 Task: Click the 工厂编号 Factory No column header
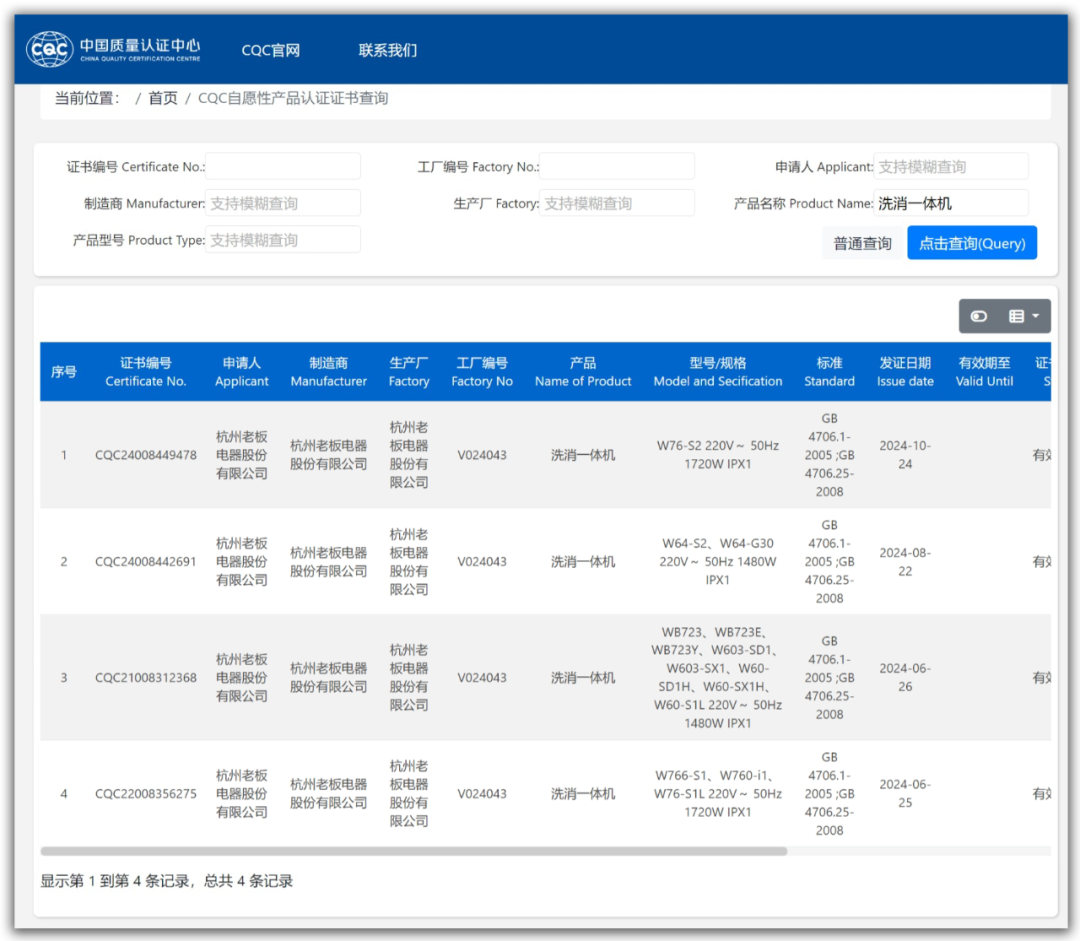point(482,372)
